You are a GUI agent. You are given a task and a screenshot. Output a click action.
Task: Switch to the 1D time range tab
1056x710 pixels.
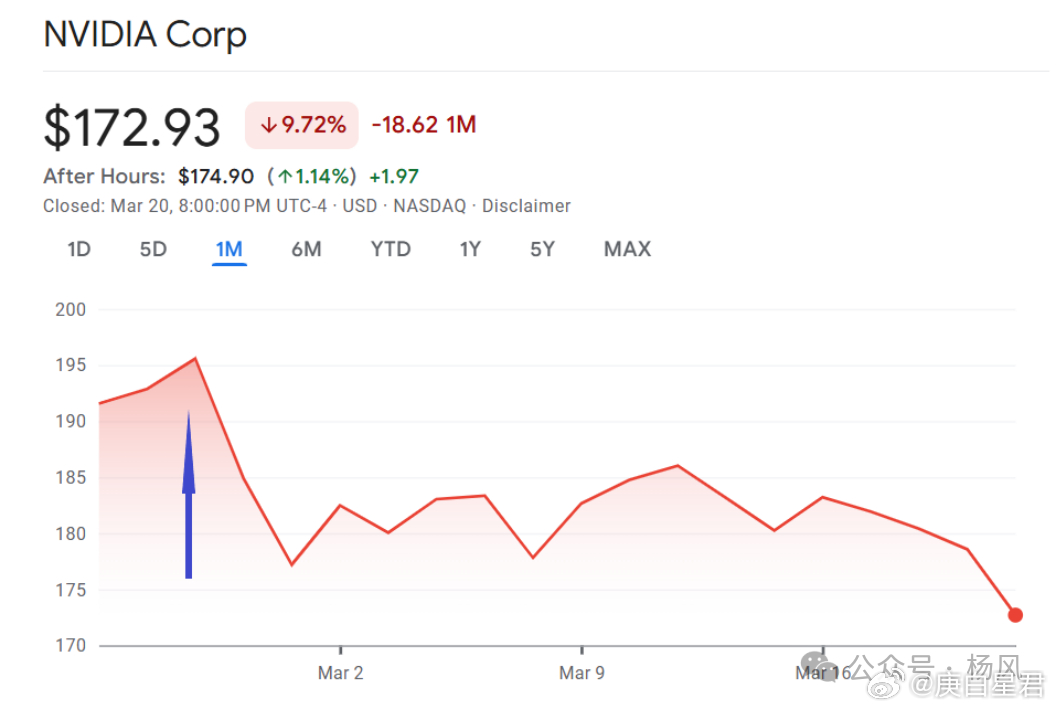[79, 249]
